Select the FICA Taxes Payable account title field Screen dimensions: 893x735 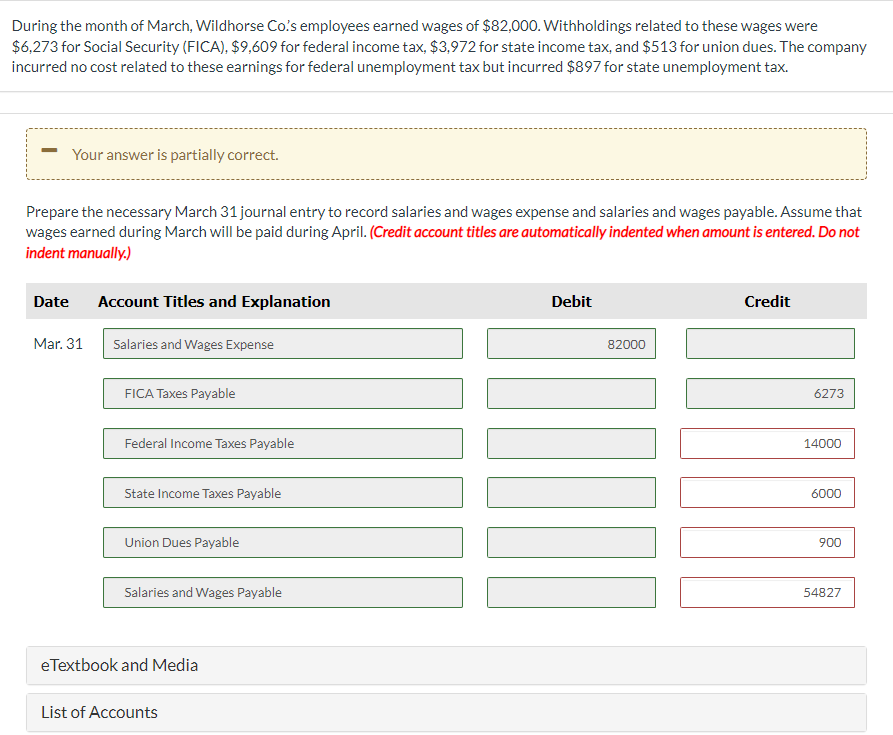(283, 393)
